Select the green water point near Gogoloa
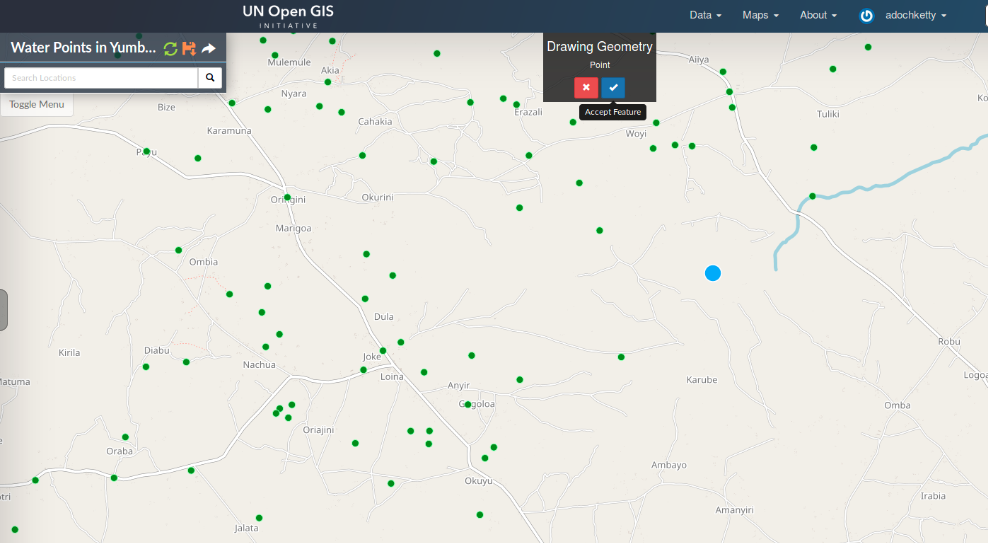The image size is (988, 543). [467, 405]
